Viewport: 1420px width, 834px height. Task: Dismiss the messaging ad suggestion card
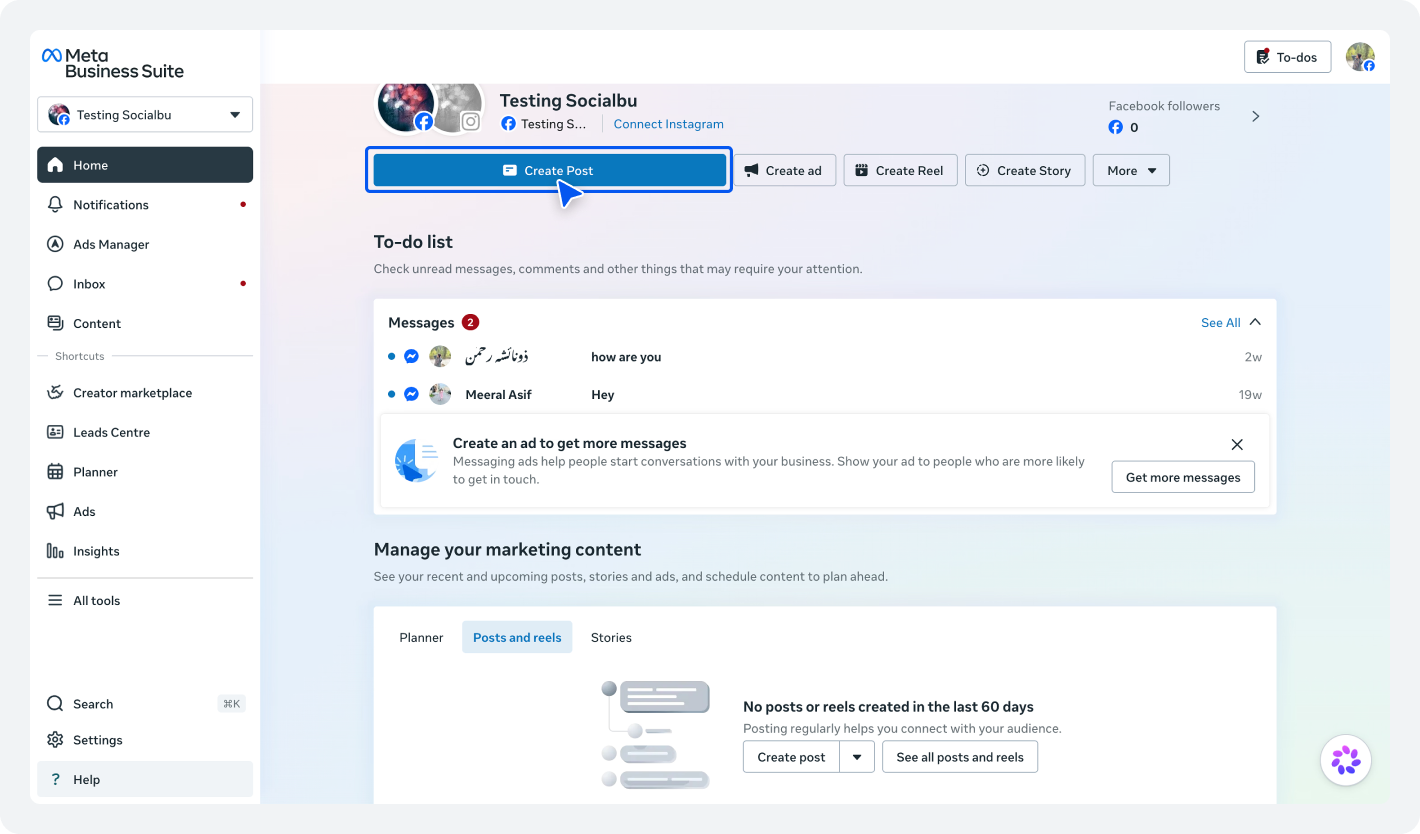(1237, 445)
